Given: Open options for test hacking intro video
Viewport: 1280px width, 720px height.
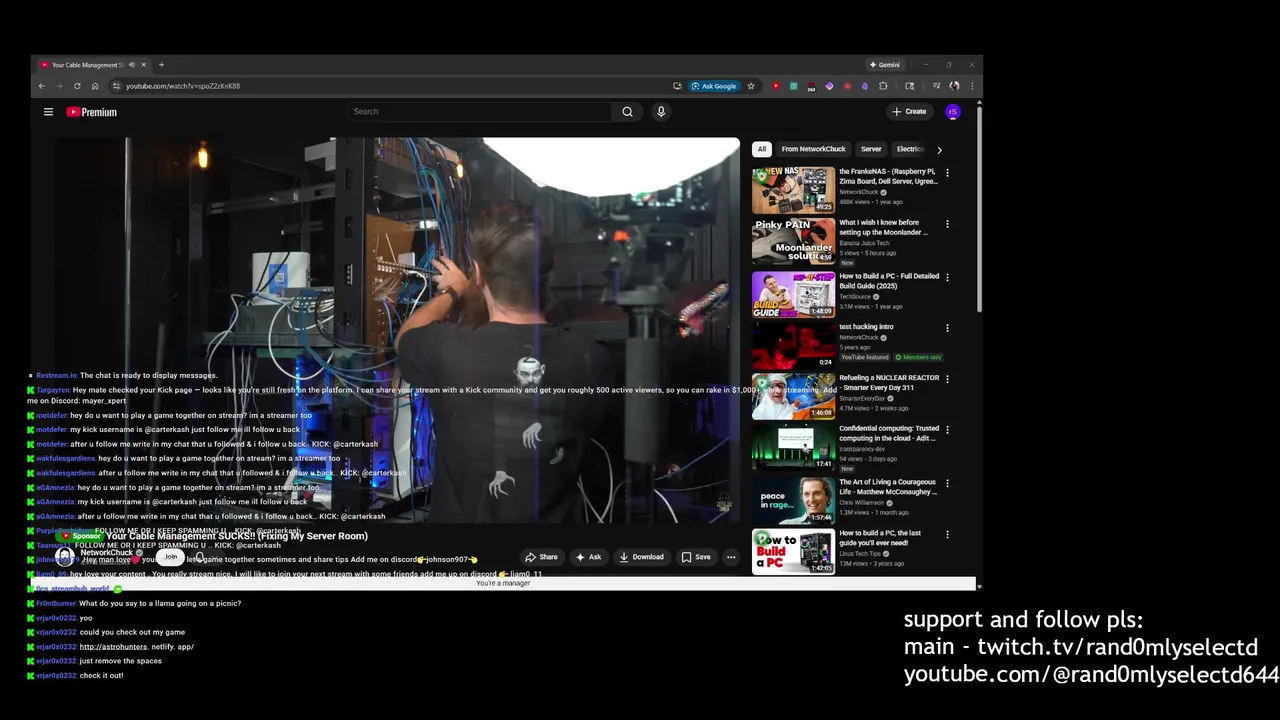Looking at the screenshot, I should click(947, 328).
